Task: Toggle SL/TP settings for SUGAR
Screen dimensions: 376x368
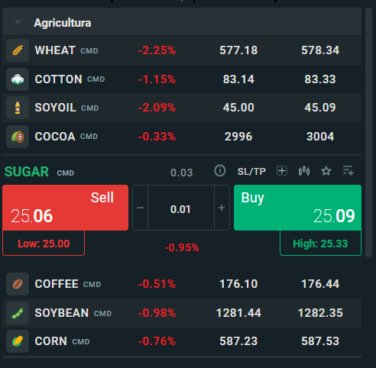Action: pyautogui.click(x=252, y=172)
